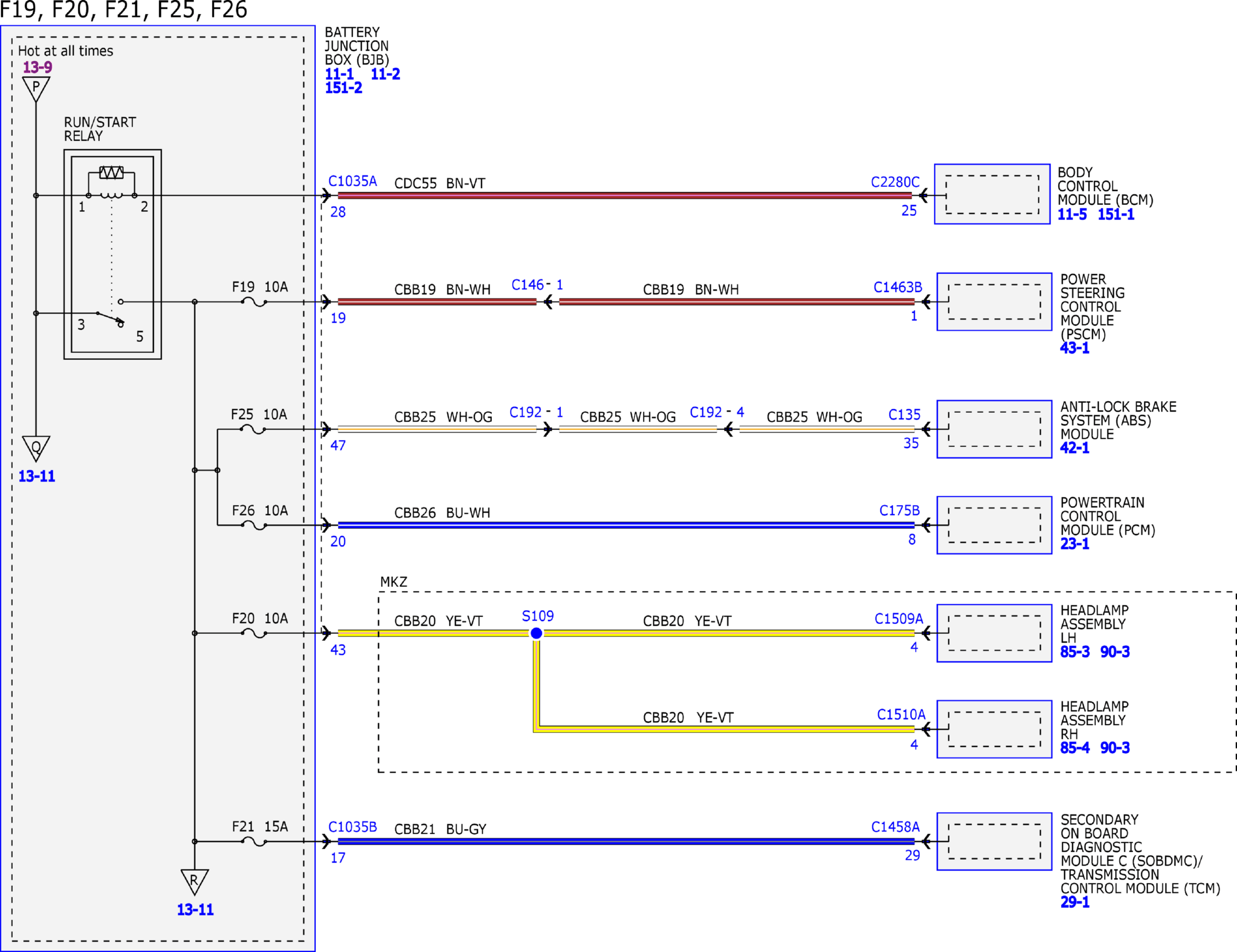Screen dimensions: 1237x952
Task: Click the 90-3 link beside Headlamp Assembly RH
Action: pyautogui.click(x=1114, y=748)
